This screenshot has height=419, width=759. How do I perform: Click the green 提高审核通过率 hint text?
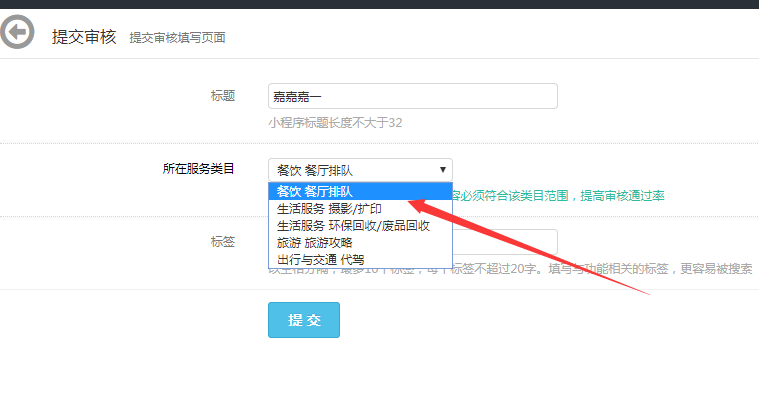(x=623, y=195)
